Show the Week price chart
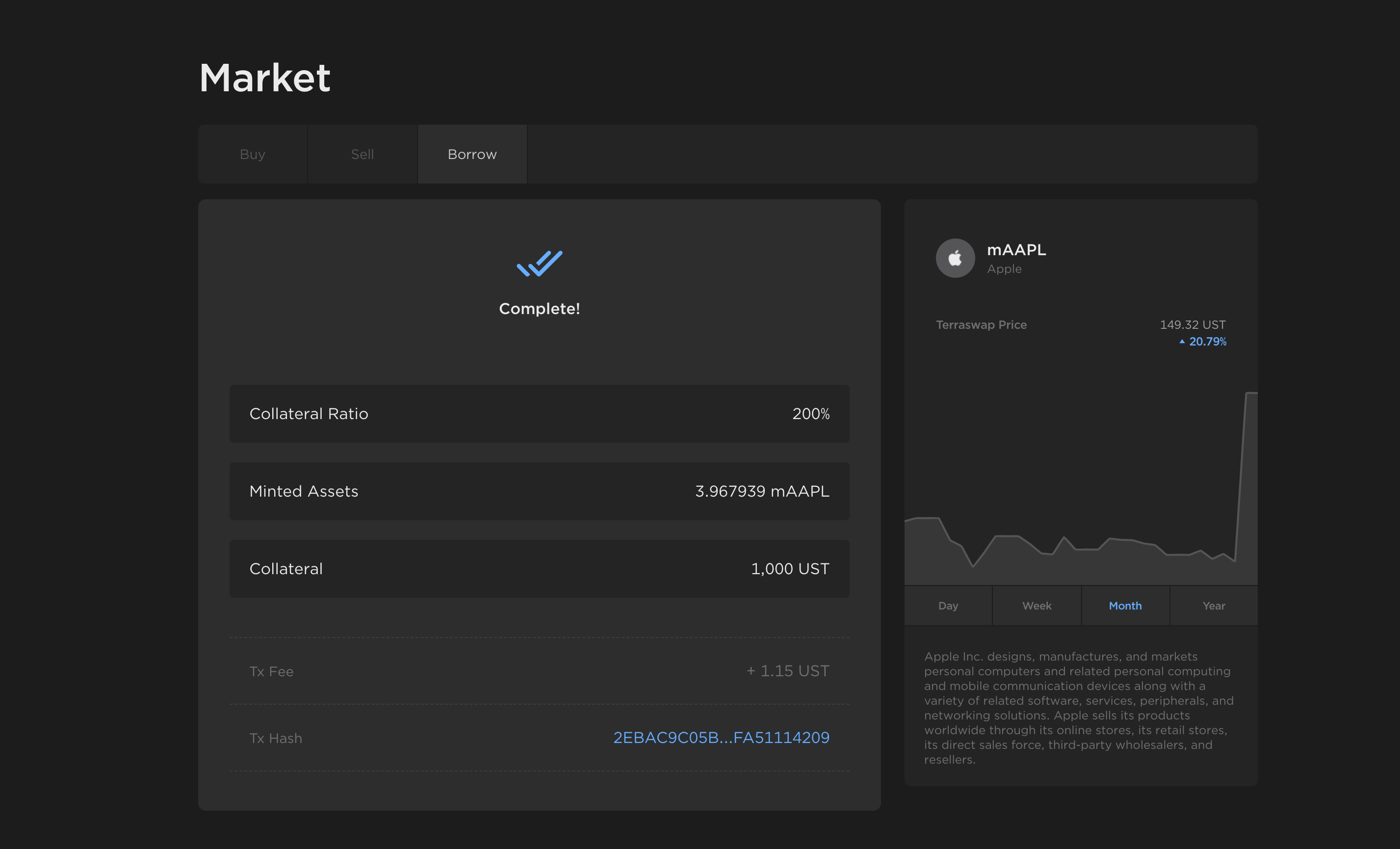 [x=1037, y=606]
